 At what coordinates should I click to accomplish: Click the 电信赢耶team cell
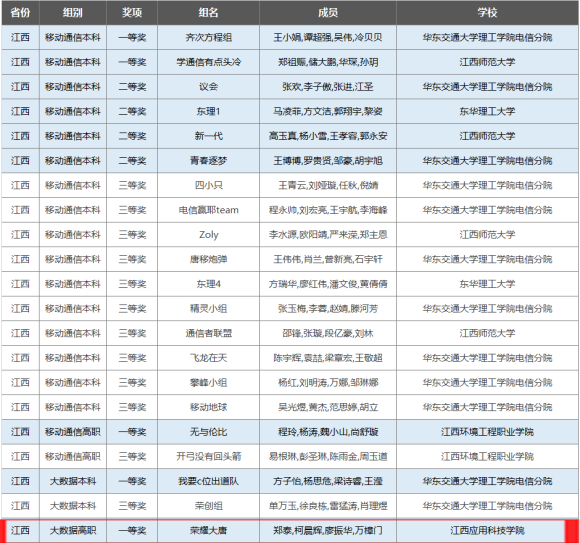click(209, 210)
